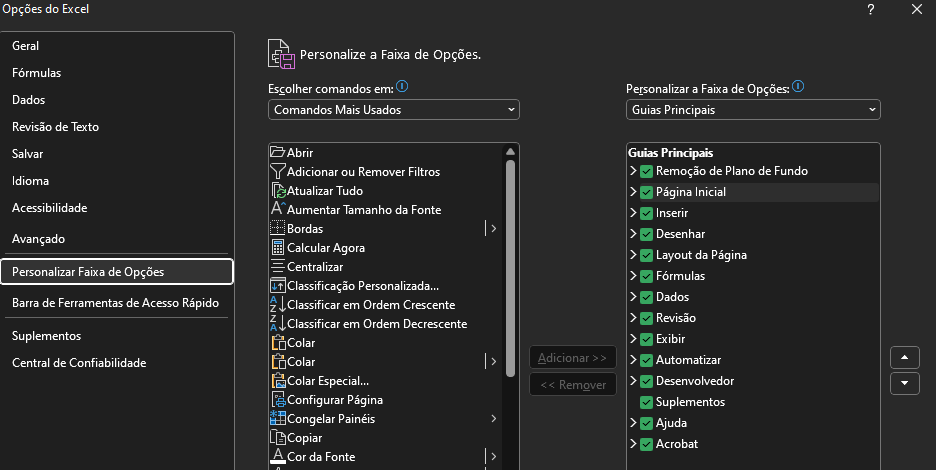936x470 pixels.
Task: Click the Colar Especial clipboard icon
Action: point(278,381)
